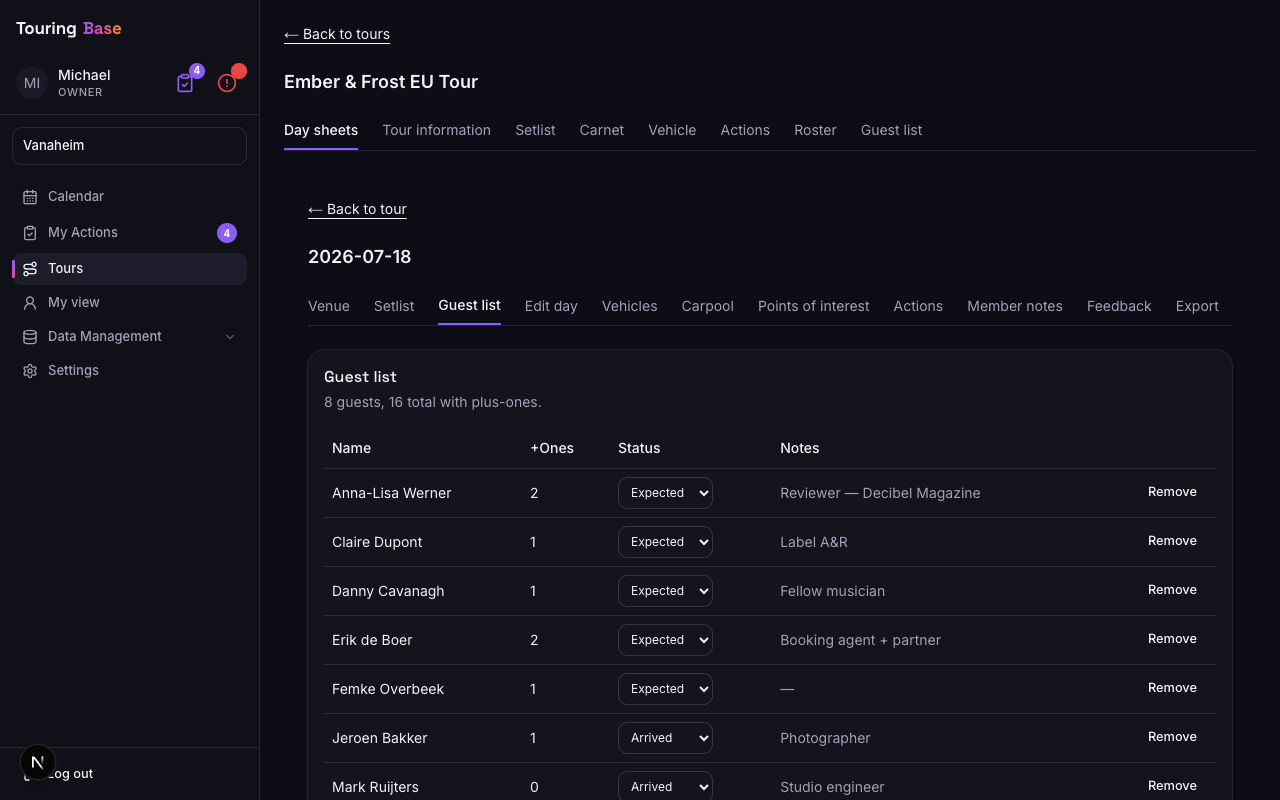Click the My view person icon
Screen dimensions: 1280x800
(x=30, y=303)
